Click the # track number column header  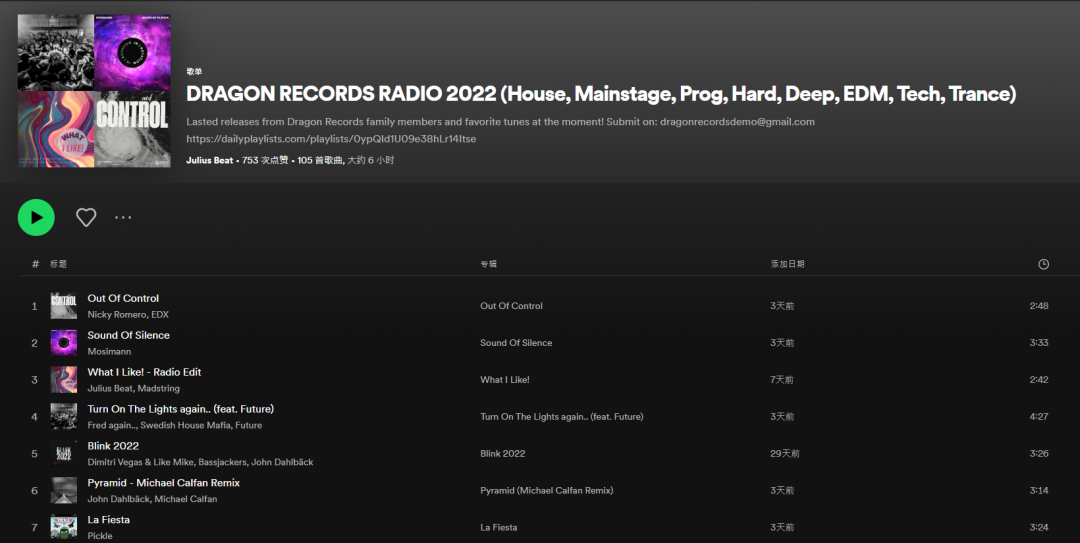35,264
